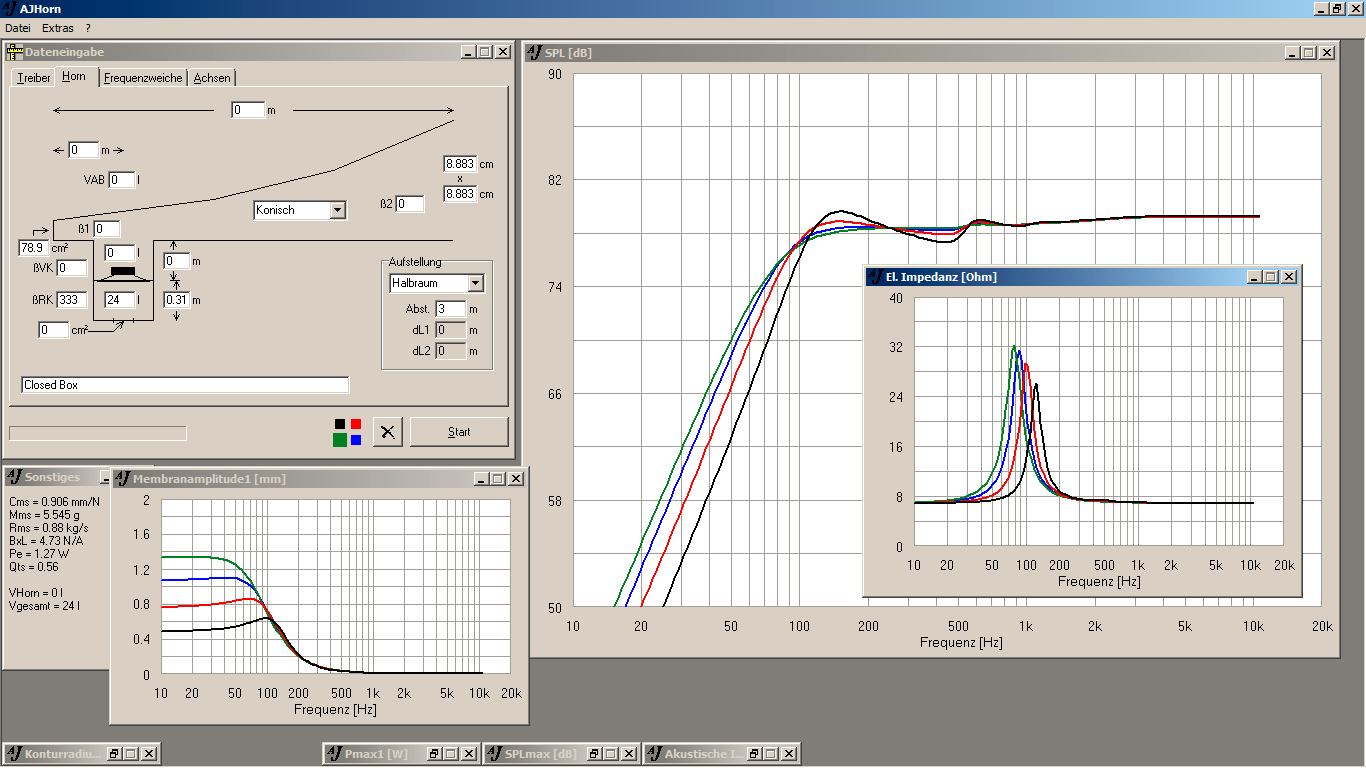The height and width of the screenshot is (768, 1366).
Task: Click the ß1 input field
Action: click(x=107, y=229)
